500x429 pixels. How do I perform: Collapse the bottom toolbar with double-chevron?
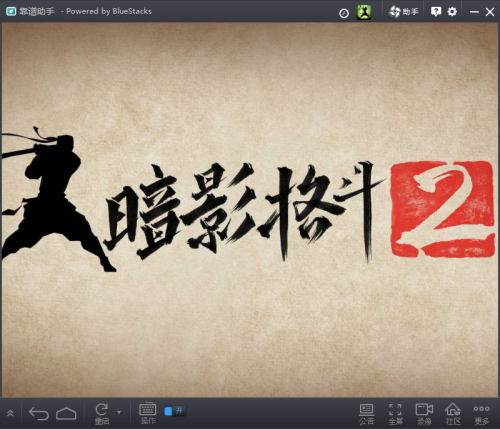point(10,413)
